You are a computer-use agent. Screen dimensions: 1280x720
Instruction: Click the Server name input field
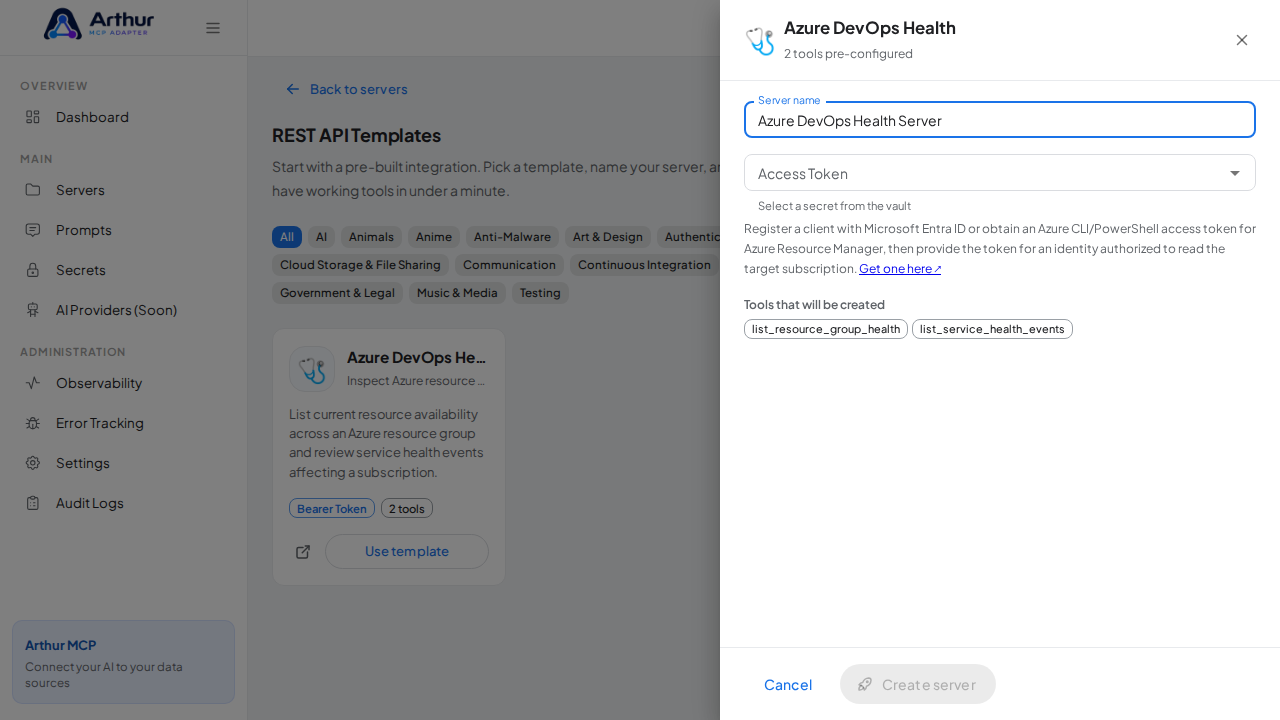[x=1000, y=120]
